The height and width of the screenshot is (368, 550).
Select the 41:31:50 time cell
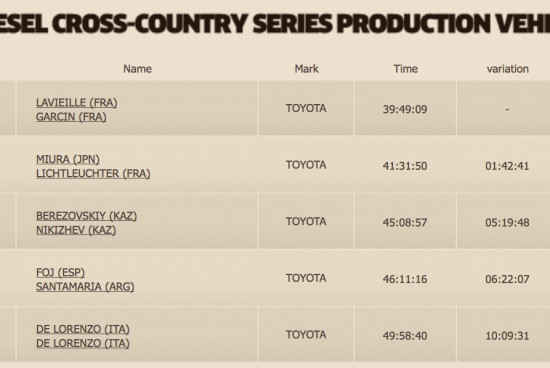coord(405,166)
